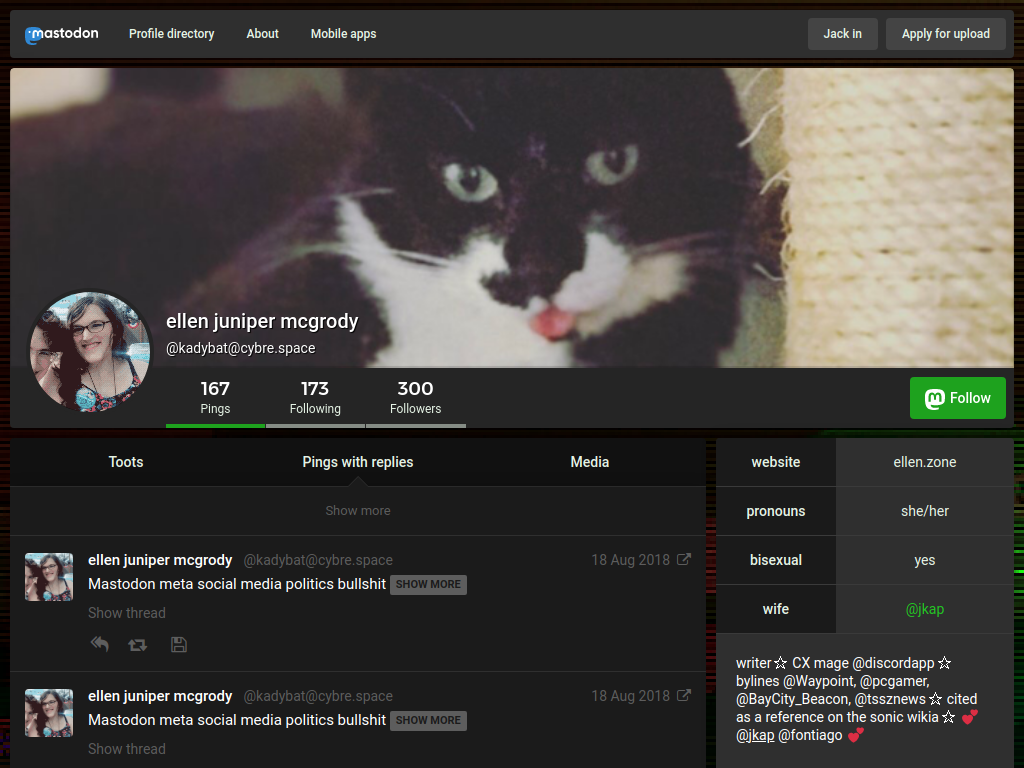1024x768 pixels.
Task: Switch to the Toots tab
Action: 126,462
